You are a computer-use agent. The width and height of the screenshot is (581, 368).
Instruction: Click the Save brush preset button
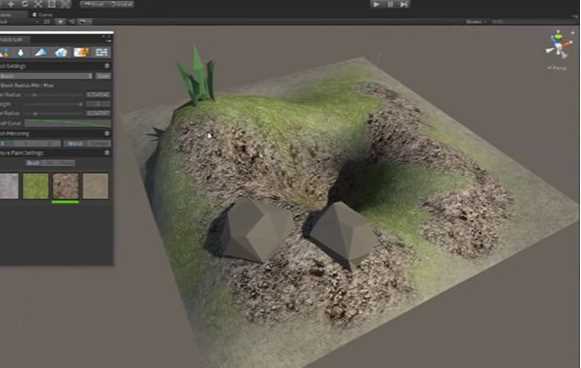[x=103, y=76]
